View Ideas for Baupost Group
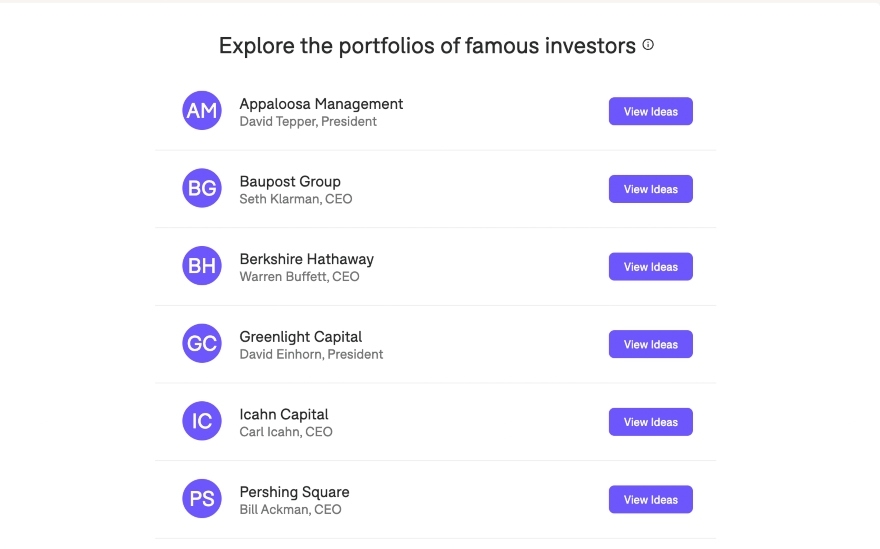 pos(650,189)
